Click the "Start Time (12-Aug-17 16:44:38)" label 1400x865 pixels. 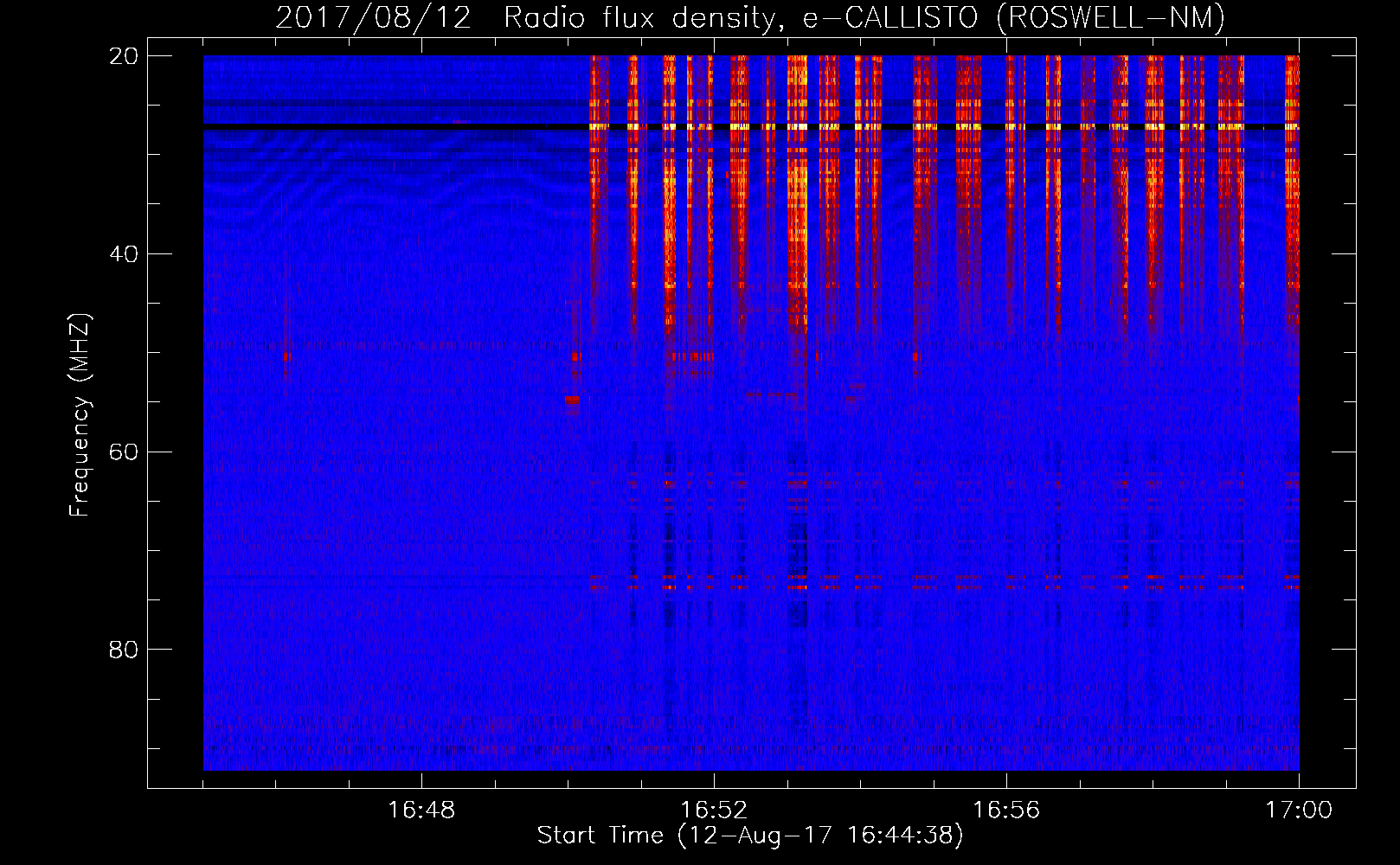[750, 836]
